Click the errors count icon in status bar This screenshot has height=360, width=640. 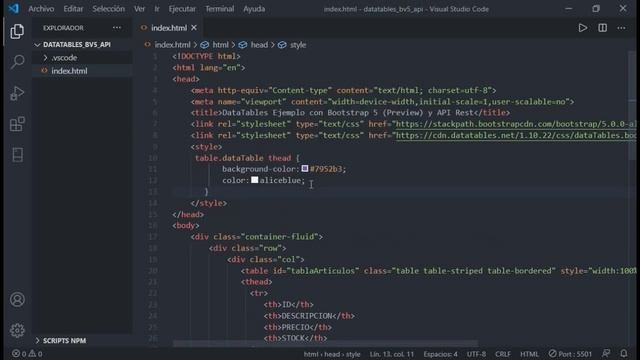click(x=19, y=353)
